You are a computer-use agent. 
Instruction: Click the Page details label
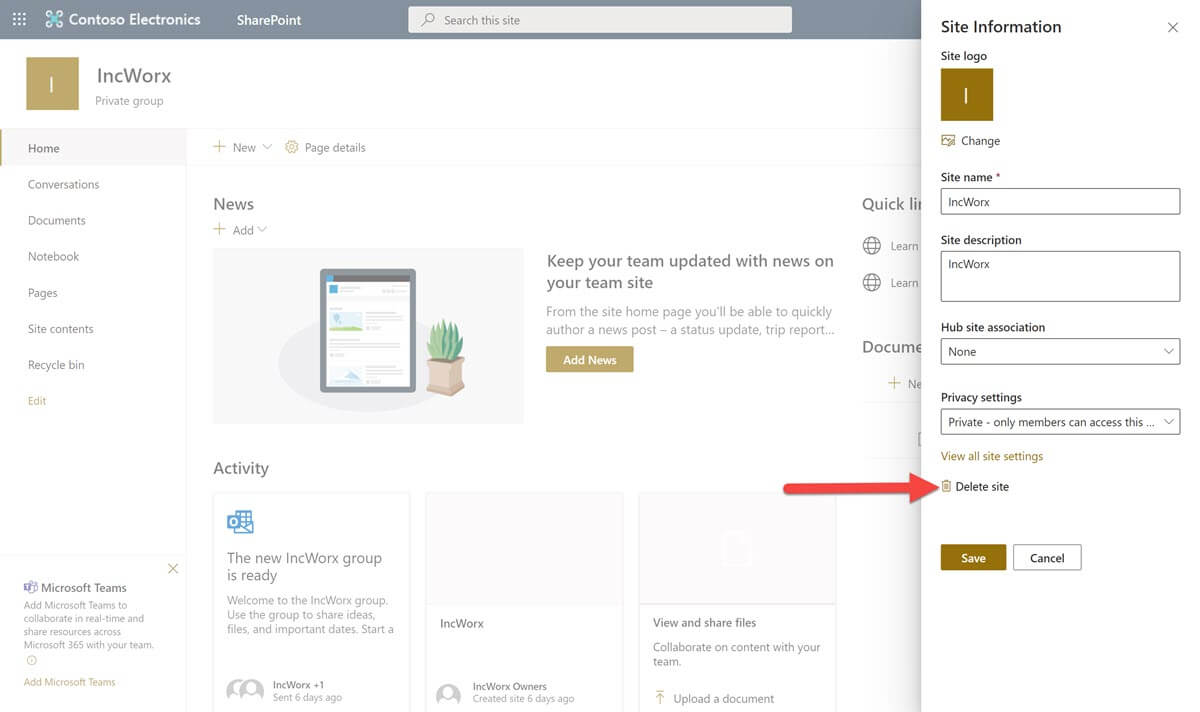(335, 147)
